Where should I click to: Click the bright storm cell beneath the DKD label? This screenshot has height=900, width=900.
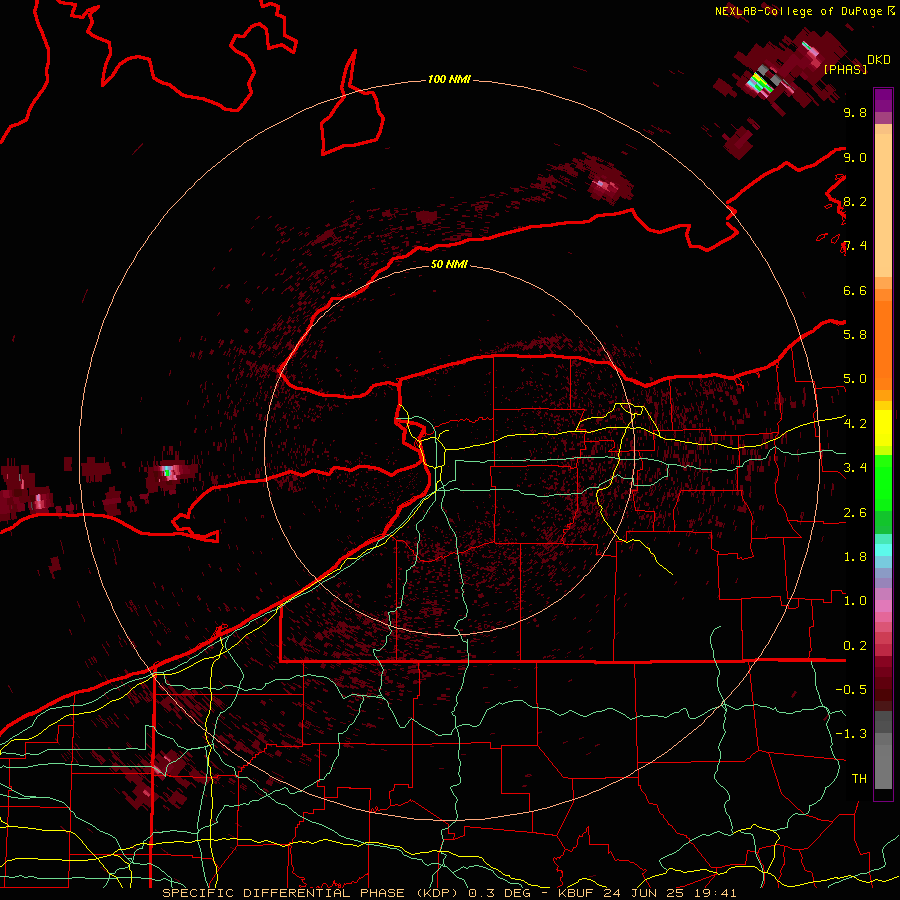(x=762, y=83)
